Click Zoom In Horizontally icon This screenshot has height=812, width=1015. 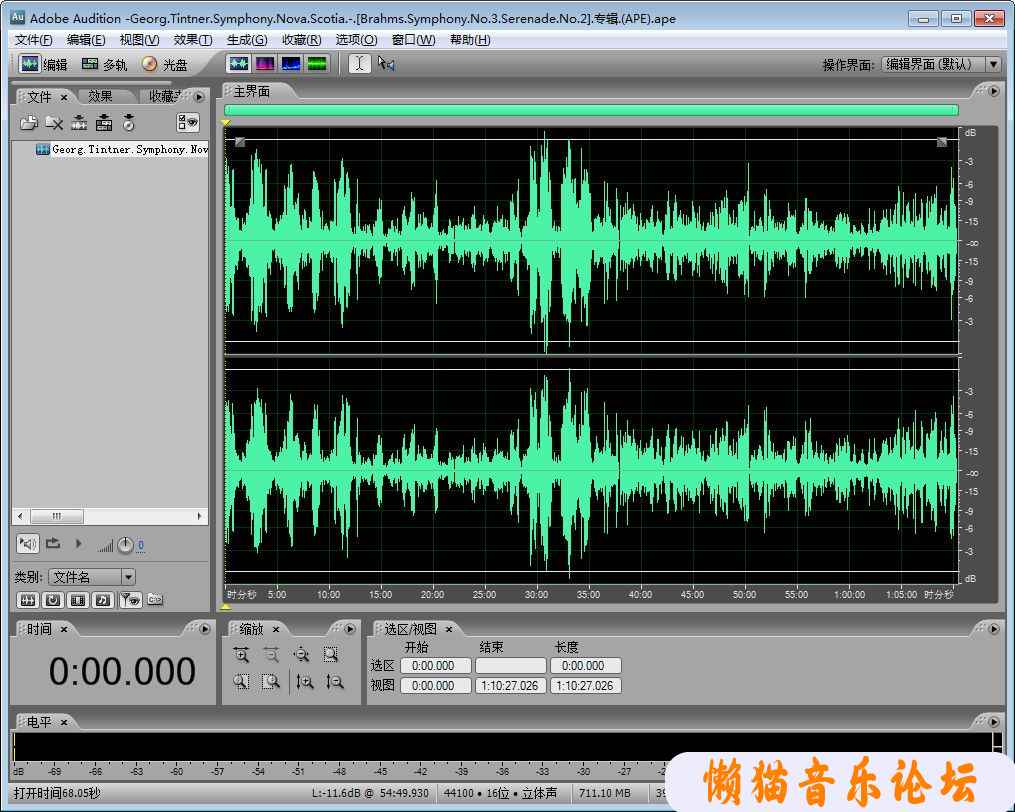241,655
